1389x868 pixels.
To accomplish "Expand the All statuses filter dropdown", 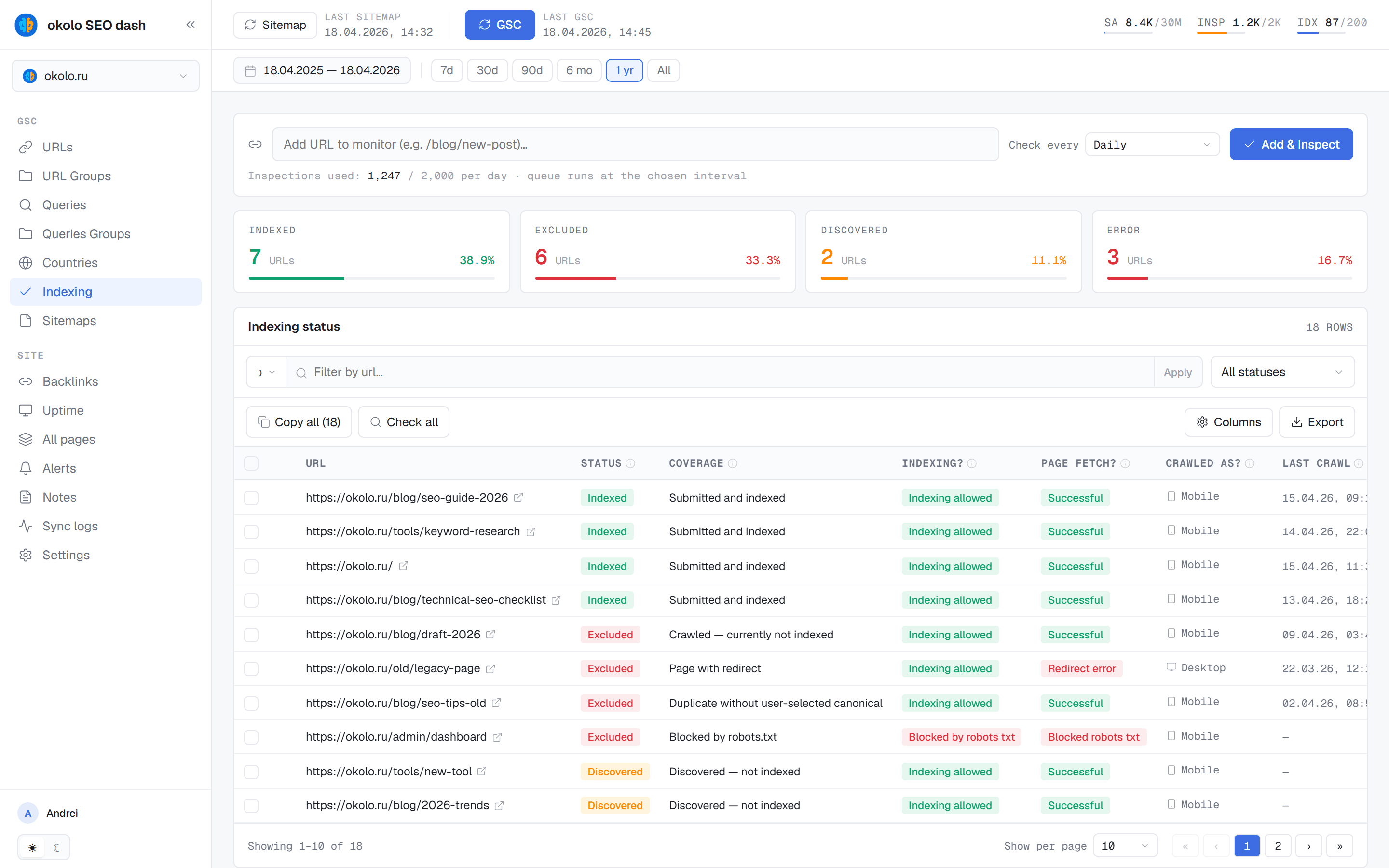I will (x=1282, y=372).
